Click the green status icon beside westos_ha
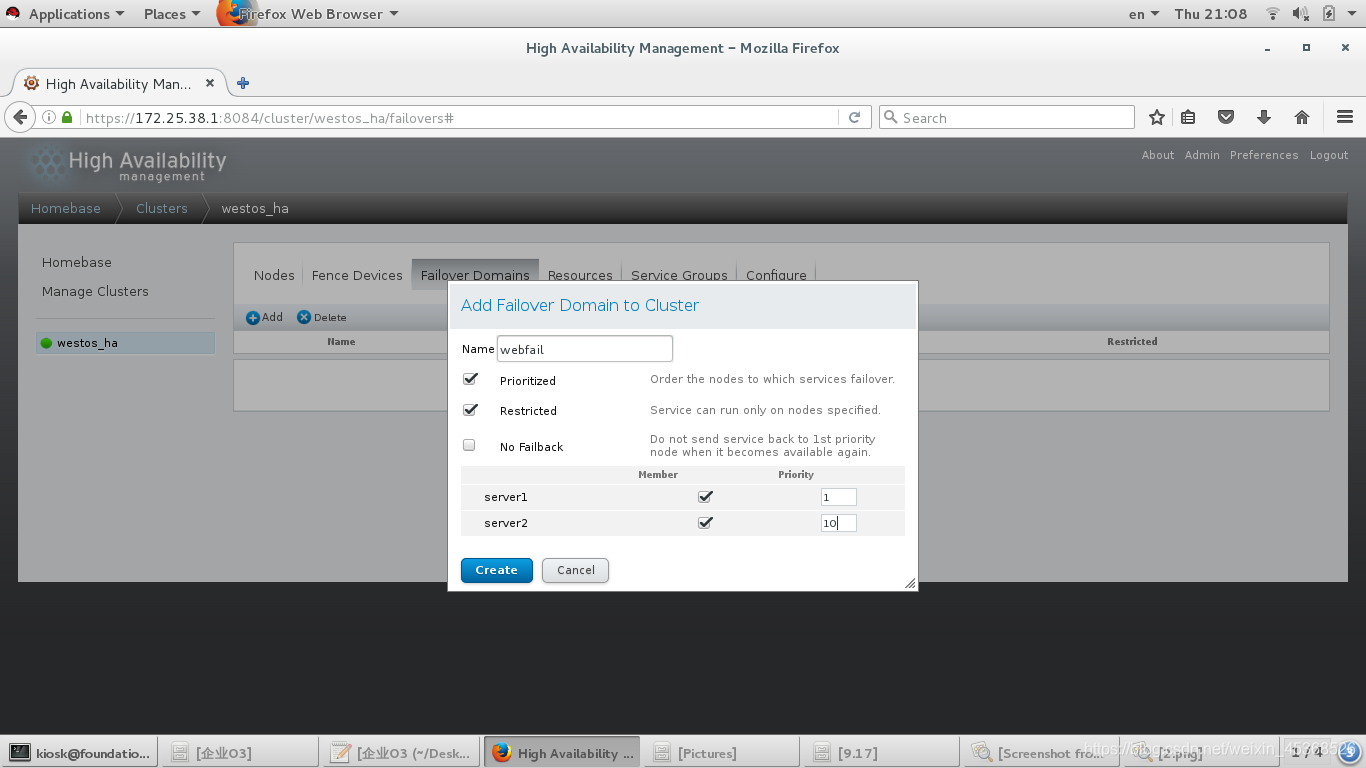Screen dimensions: 1366x768 coord(46,343)
